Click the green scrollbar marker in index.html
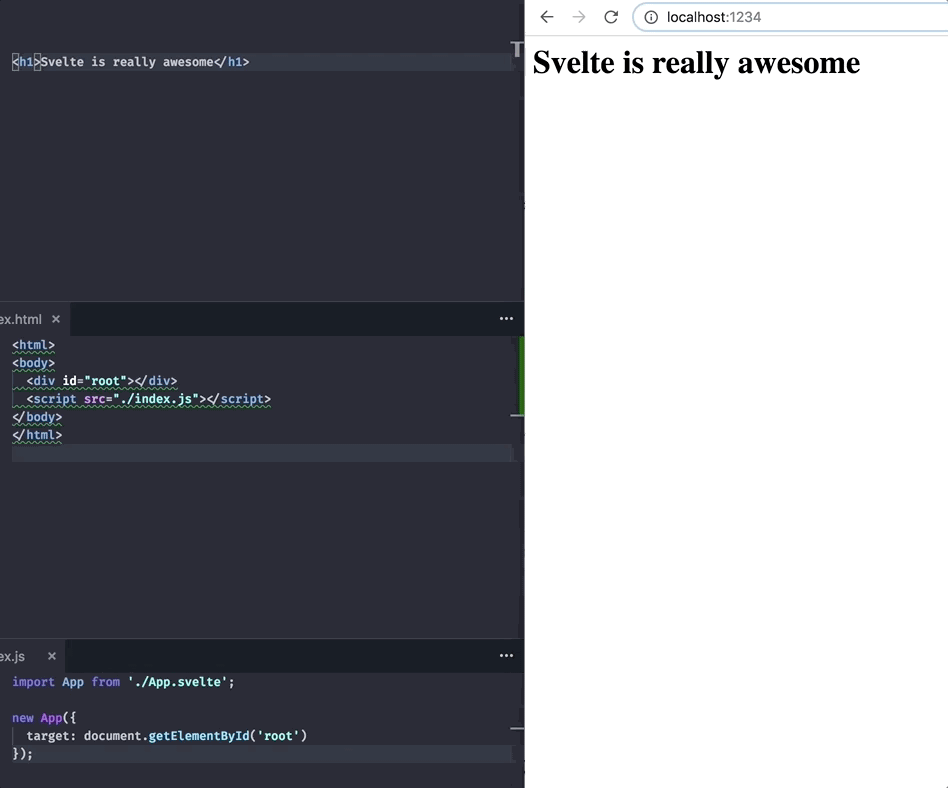 (521, 376)
